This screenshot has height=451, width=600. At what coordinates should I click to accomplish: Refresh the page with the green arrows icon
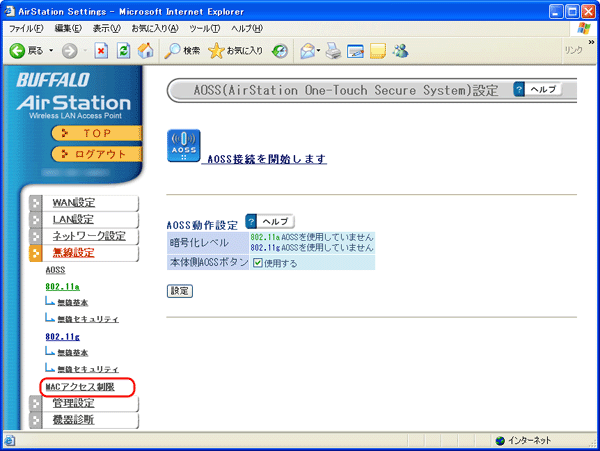pos(123,50)
